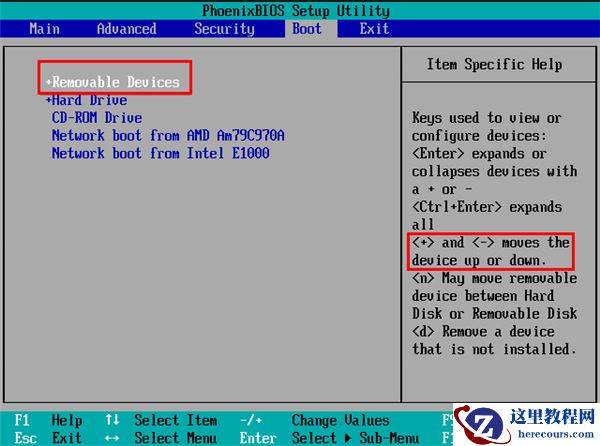Go to the Exit menu tab
The image size is (600, 446).
[x=374, y=29]
